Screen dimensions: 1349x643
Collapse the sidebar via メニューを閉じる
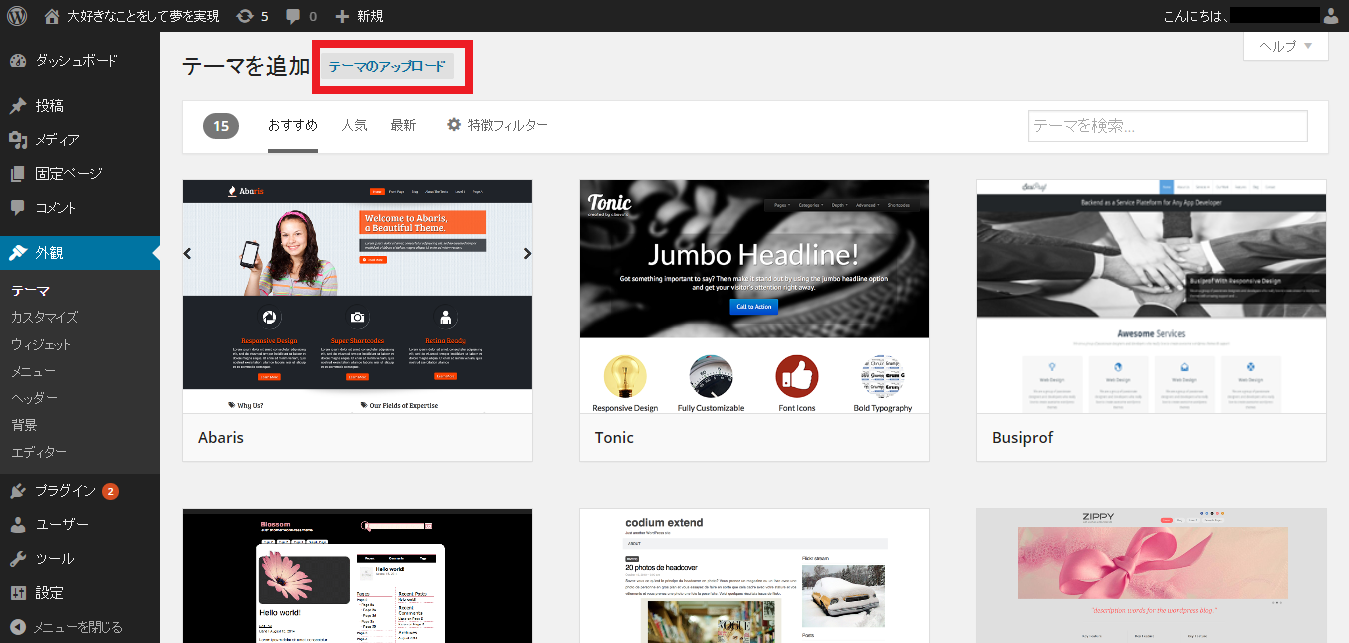(80, 627)
